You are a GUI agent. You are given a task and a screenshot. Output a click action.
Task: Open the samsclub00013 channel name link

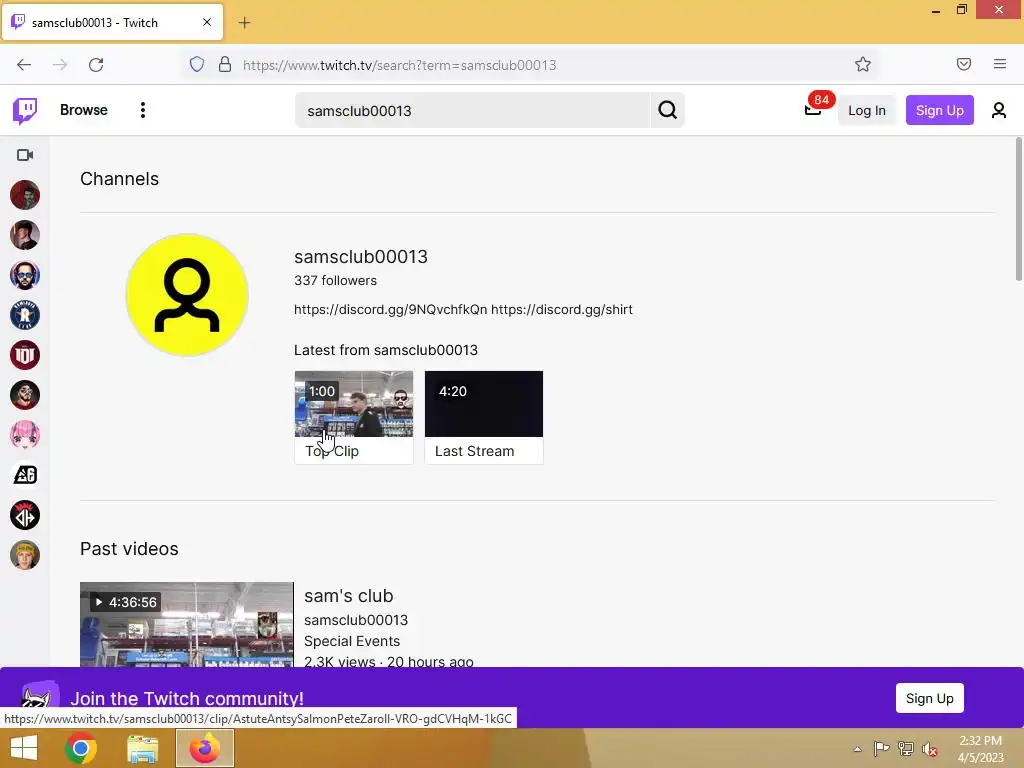pos(360,257)
